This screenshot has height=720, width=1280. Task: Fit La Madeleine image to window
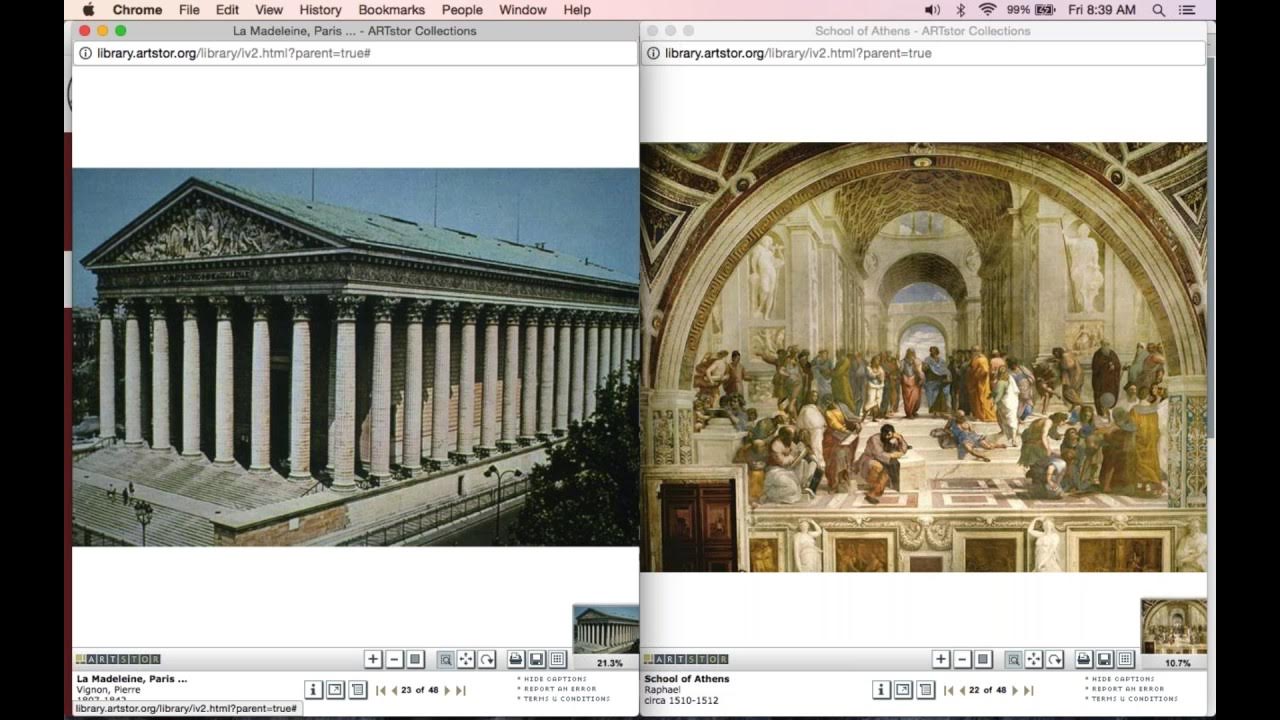[x=415, y=659]
